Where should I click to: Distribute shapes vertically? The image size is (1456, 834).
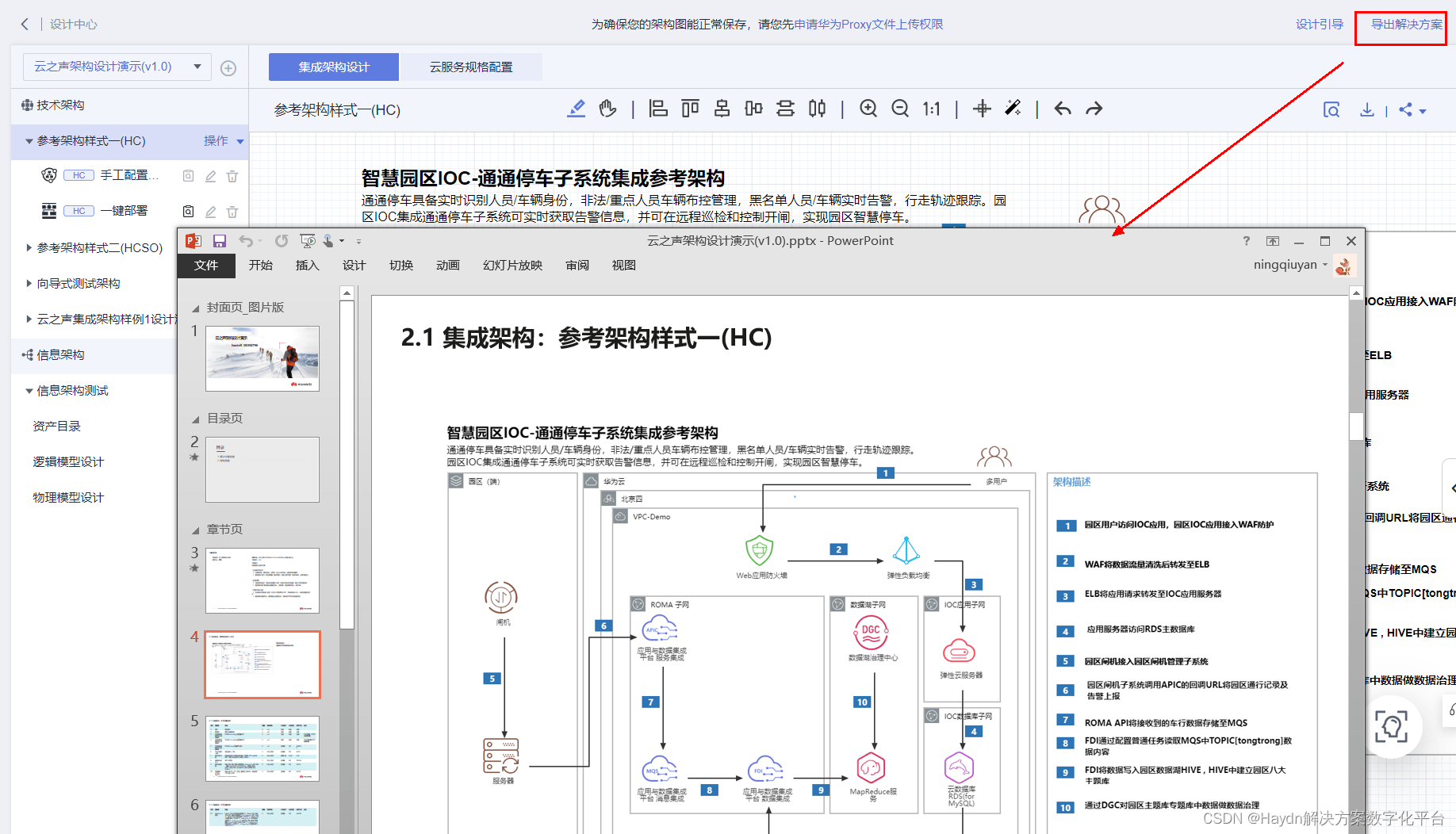pos(785,109)
